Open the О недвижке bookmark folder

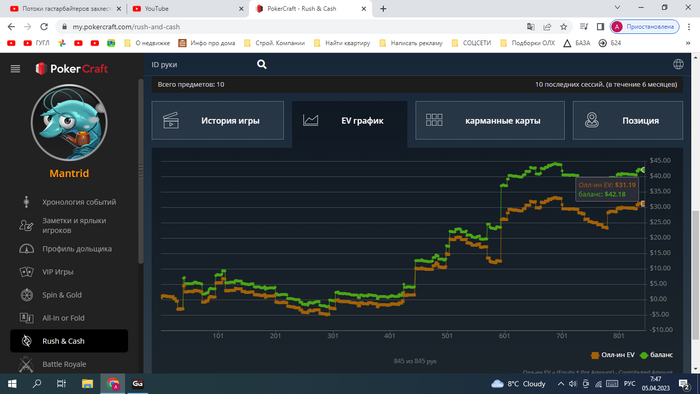[147, 43]
